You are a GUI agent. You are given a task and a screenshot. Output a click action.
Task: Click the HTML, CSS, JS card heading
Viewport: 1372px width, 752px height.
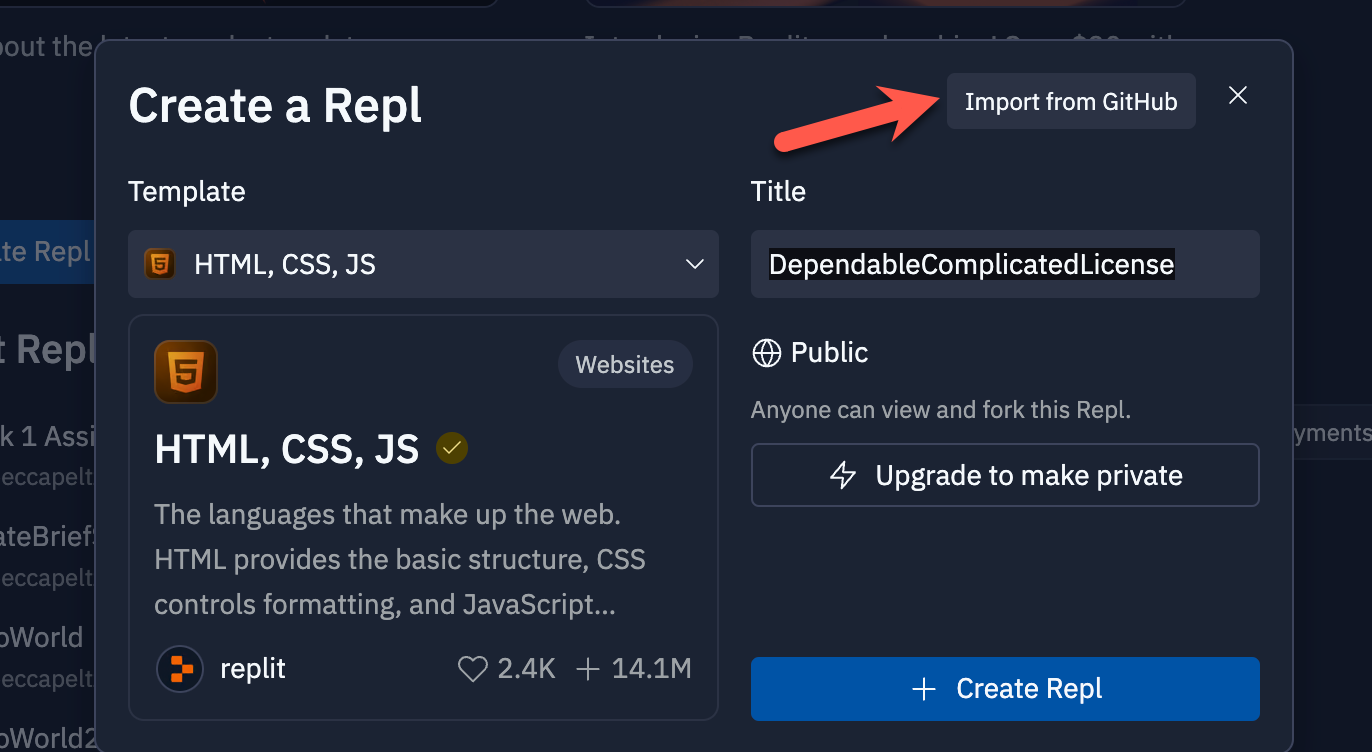click(x=286, y=449)
